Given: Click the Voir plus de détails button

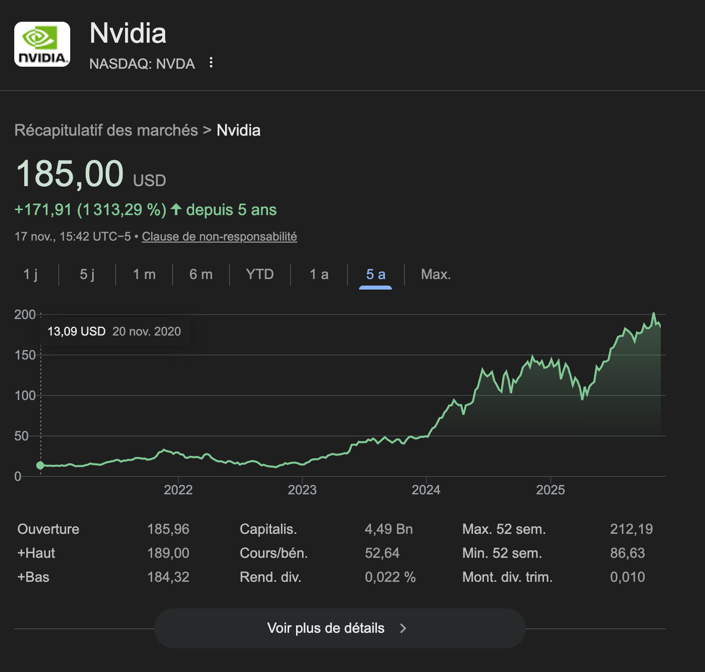Looking at the screenshot, I should [x=340, y=628].
